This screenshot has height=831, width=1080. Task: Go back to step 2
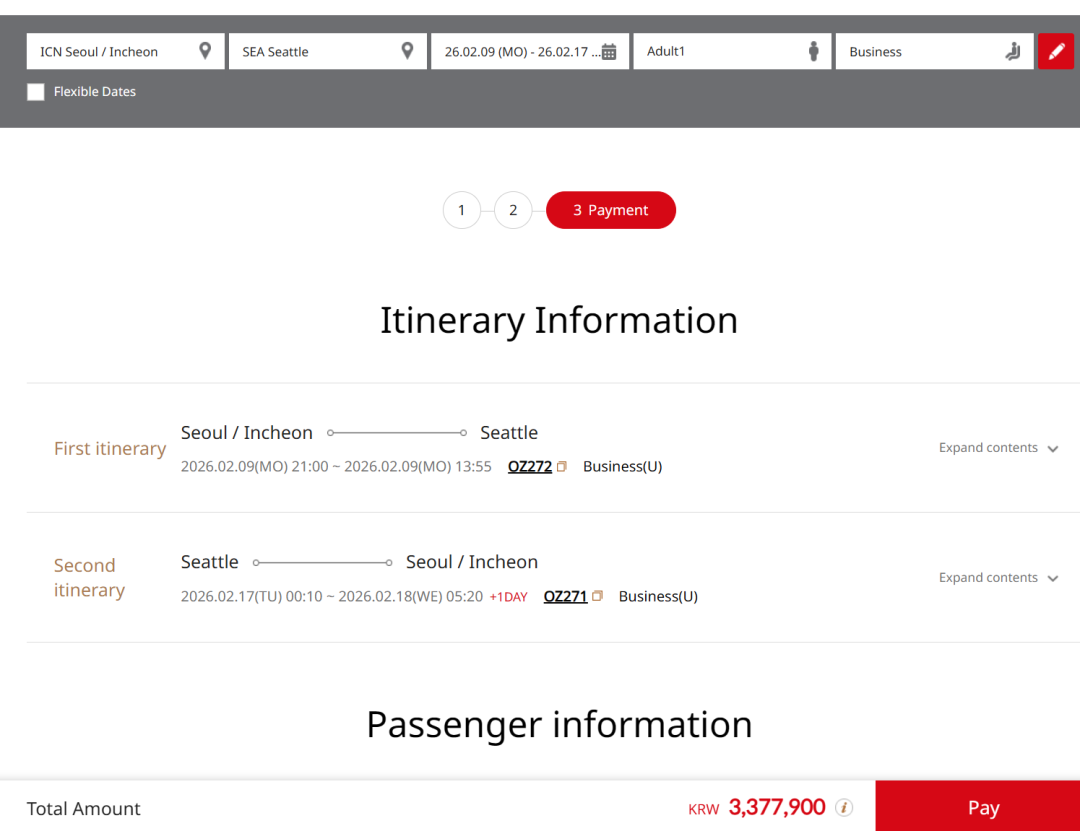click(x=513, y=210)
